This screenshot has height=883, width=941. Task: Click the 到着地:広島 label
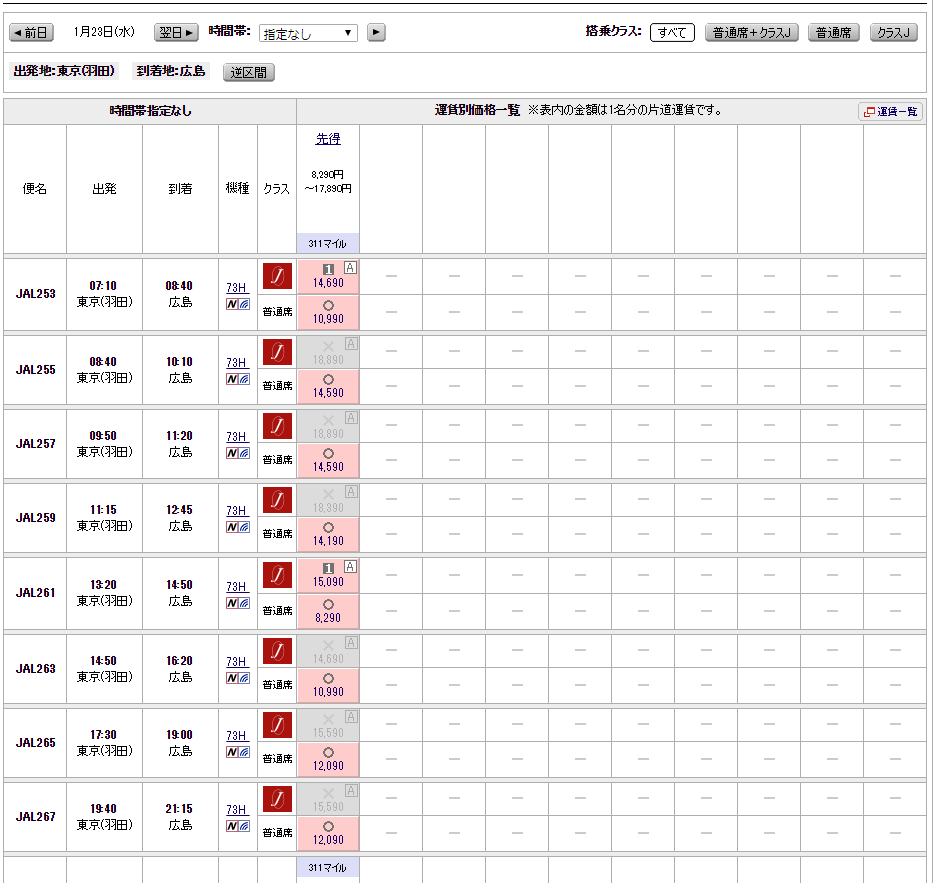171,71
